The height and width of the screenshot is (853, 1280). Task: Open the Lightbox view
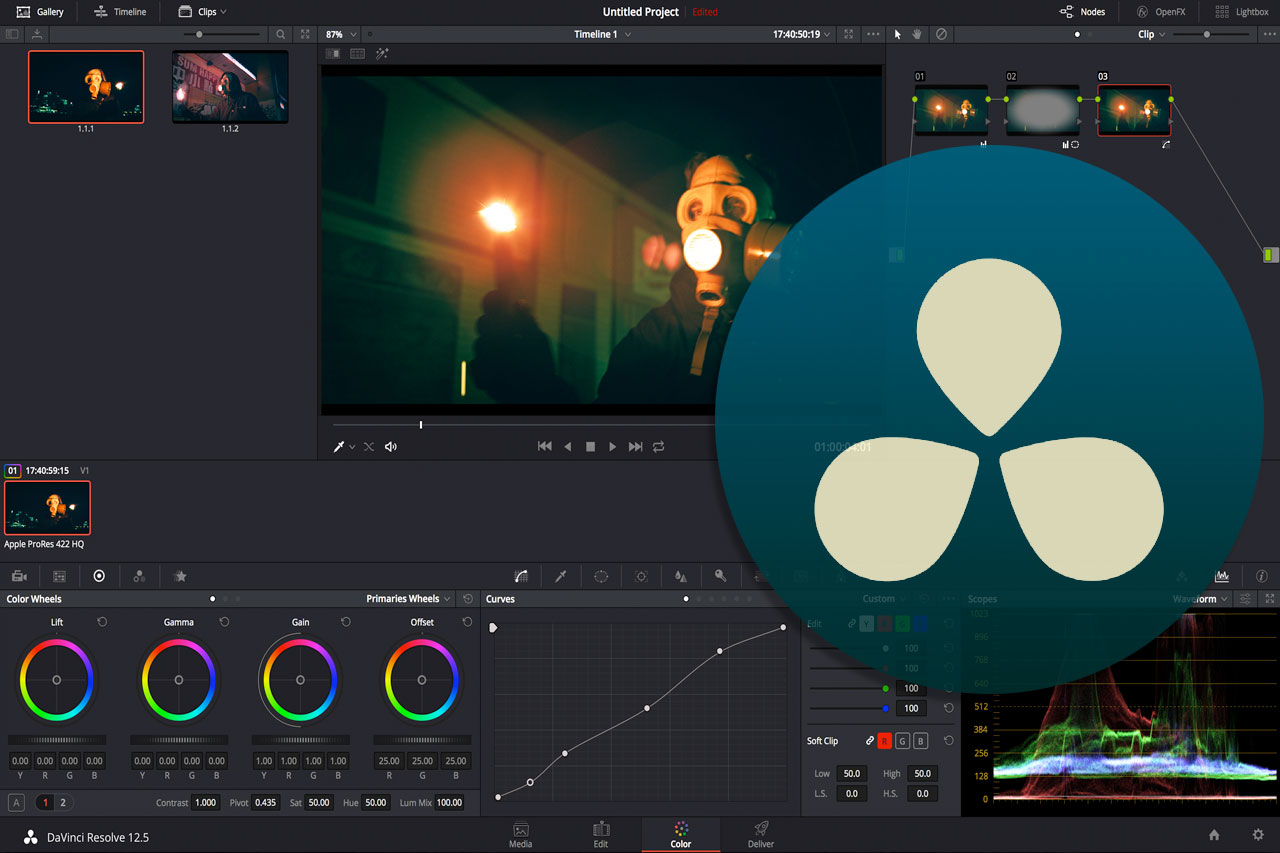click(x=1242, y=11)
